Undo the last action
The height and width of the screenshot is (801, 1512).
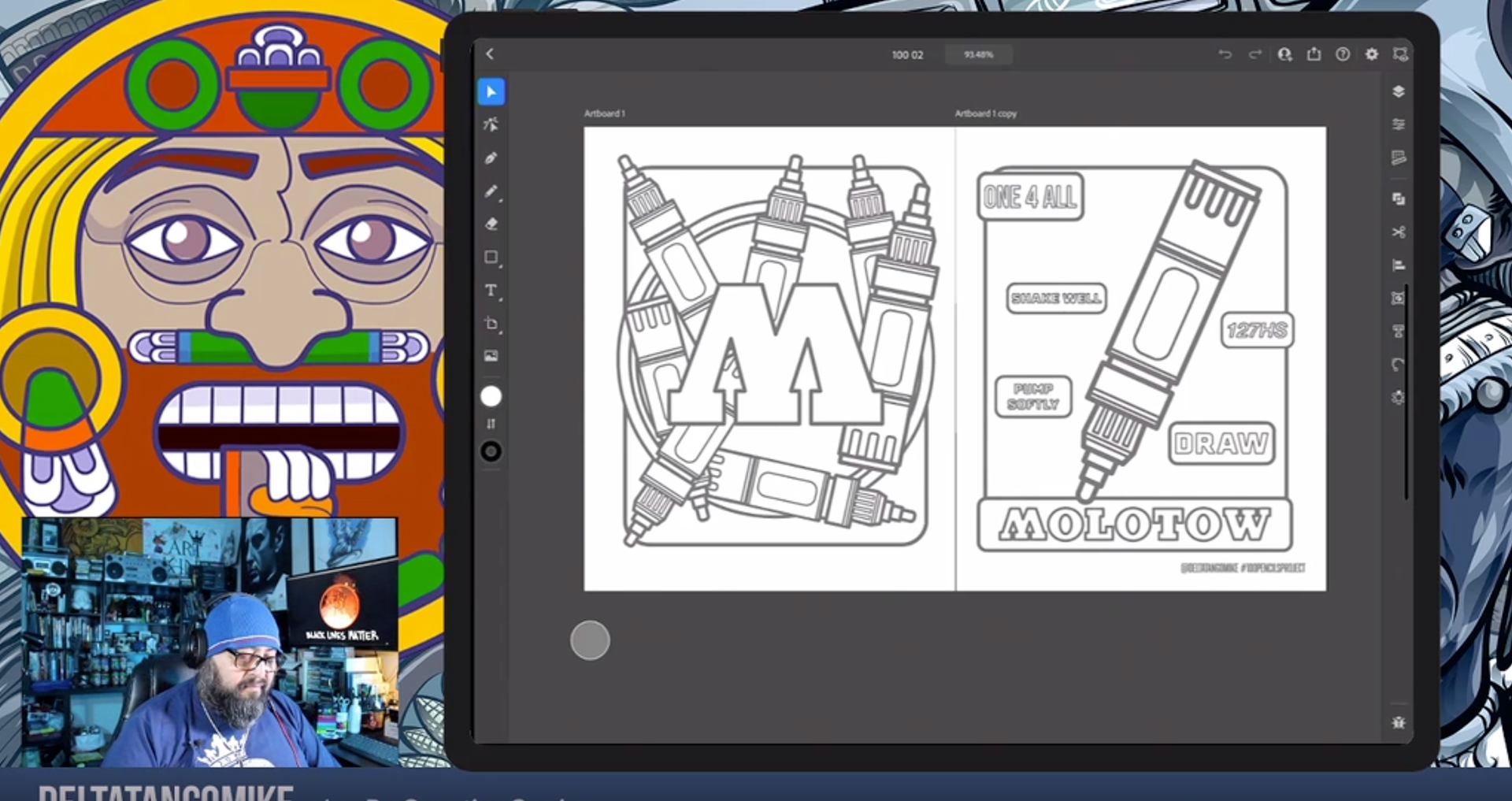[x=1225, y=54]
